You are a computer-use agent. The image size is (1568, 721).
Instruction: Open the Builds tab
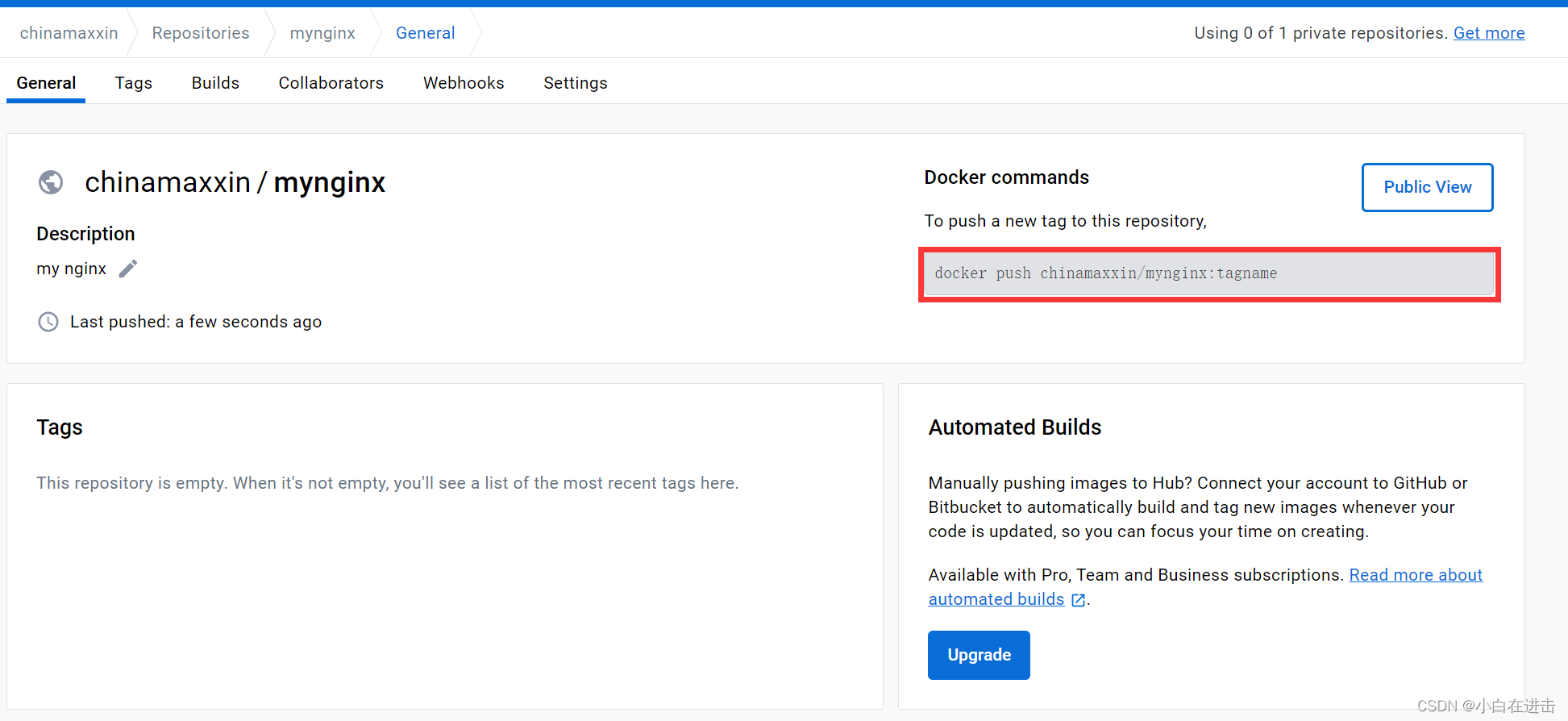pyautogui.click(x=215, y=83)
